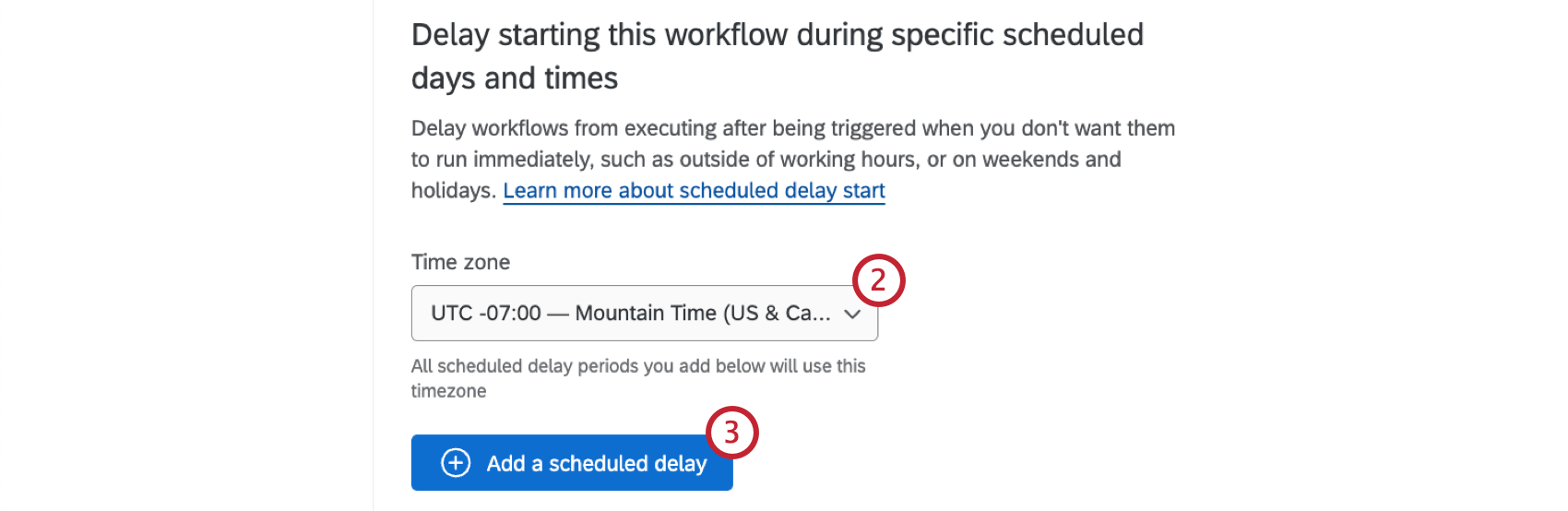
Task: Open the Learn more about scheduled delay start link
Action: 694,191
